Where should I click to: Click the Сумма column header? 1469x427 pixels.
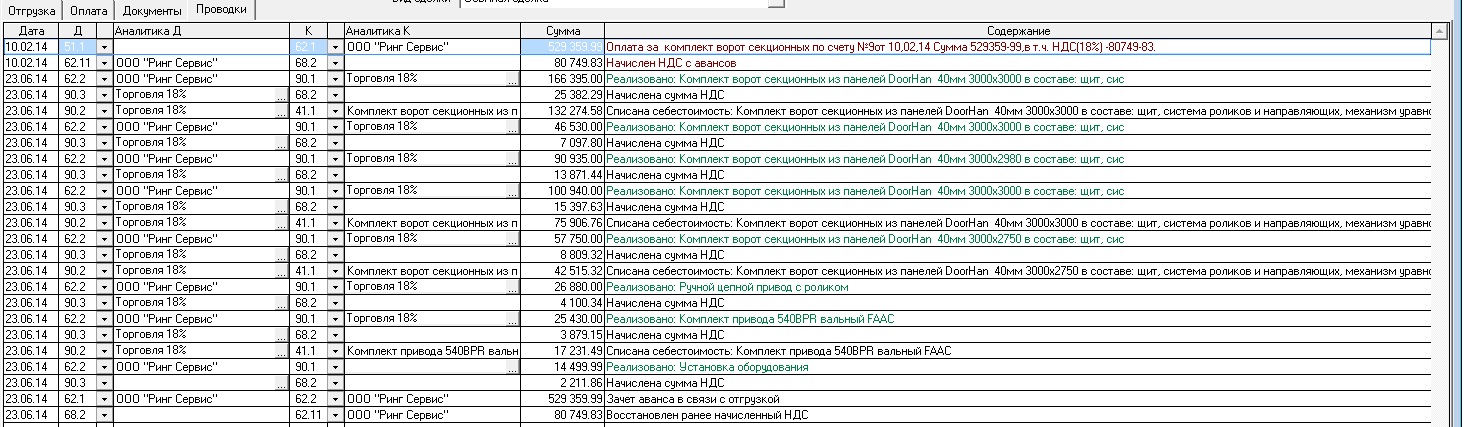(563, 32)
